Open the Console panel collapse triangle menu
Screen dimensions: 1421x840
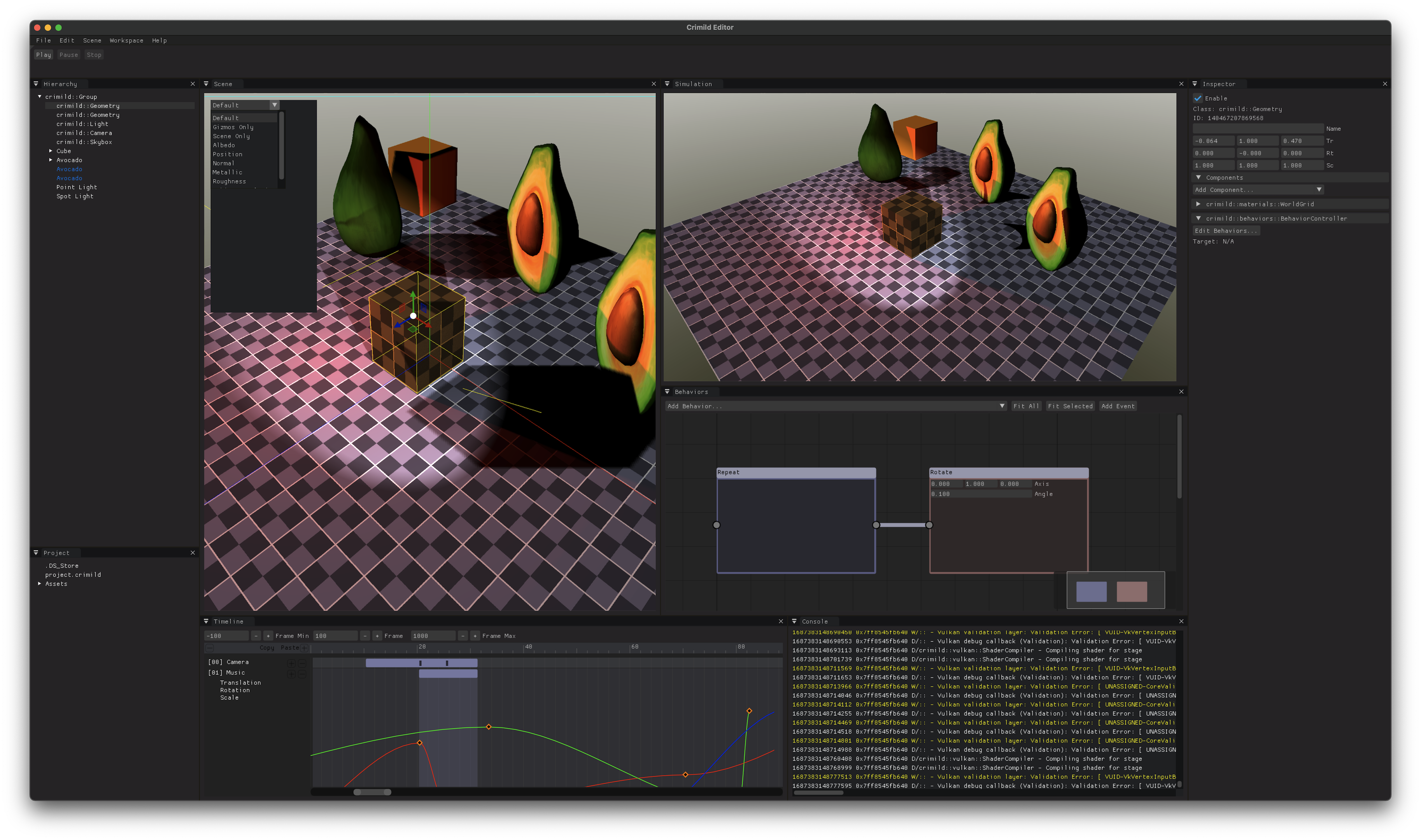tap(794, 621)
